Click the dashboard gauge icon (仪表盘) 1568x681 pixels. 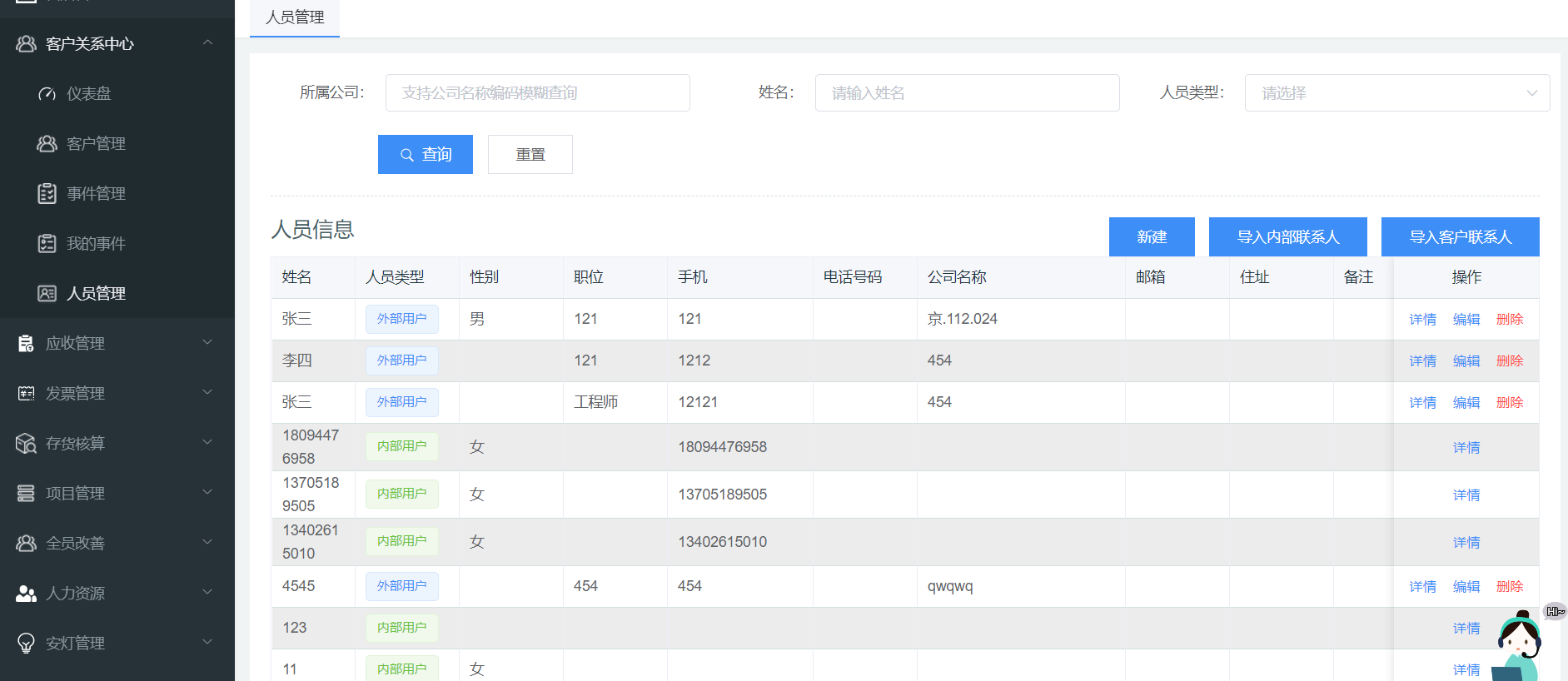[47, 93]
